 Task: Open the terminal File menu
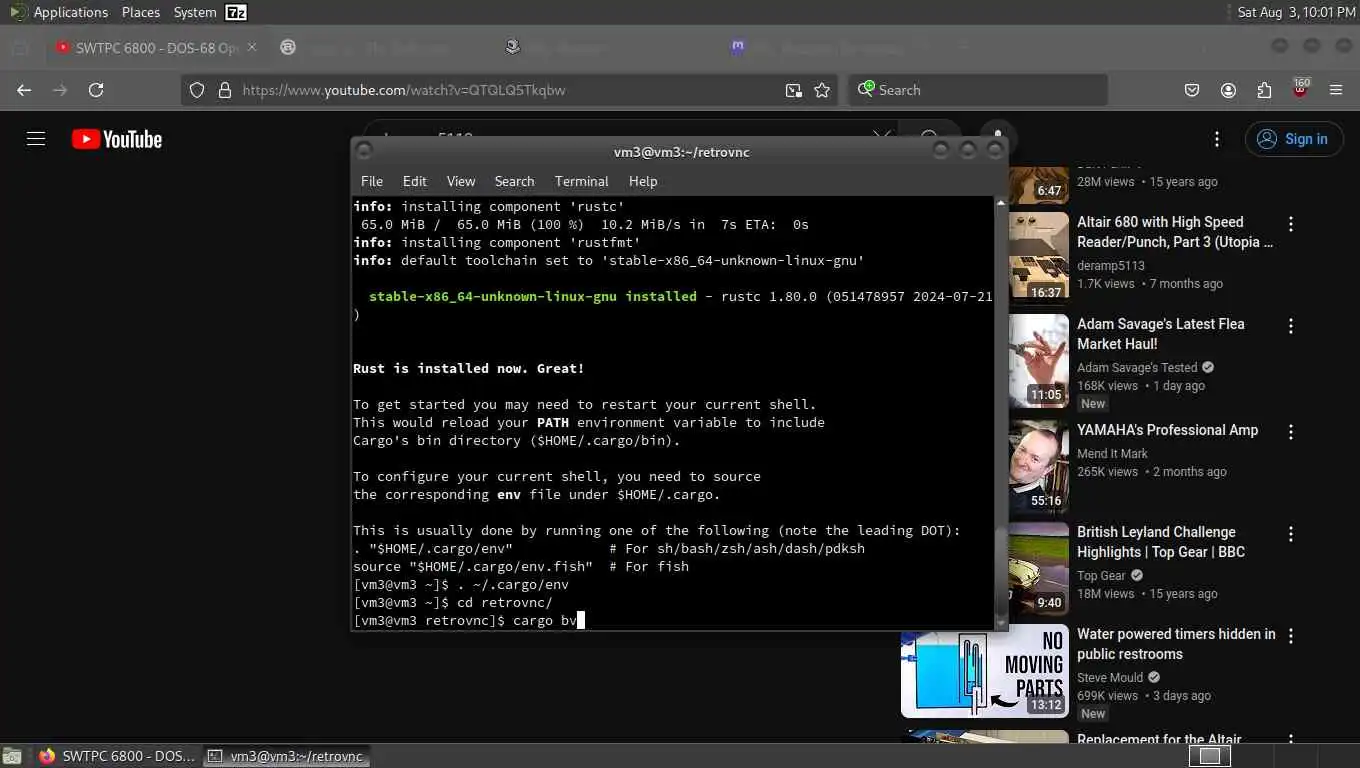pyautogui.click(x=372, y=181)
